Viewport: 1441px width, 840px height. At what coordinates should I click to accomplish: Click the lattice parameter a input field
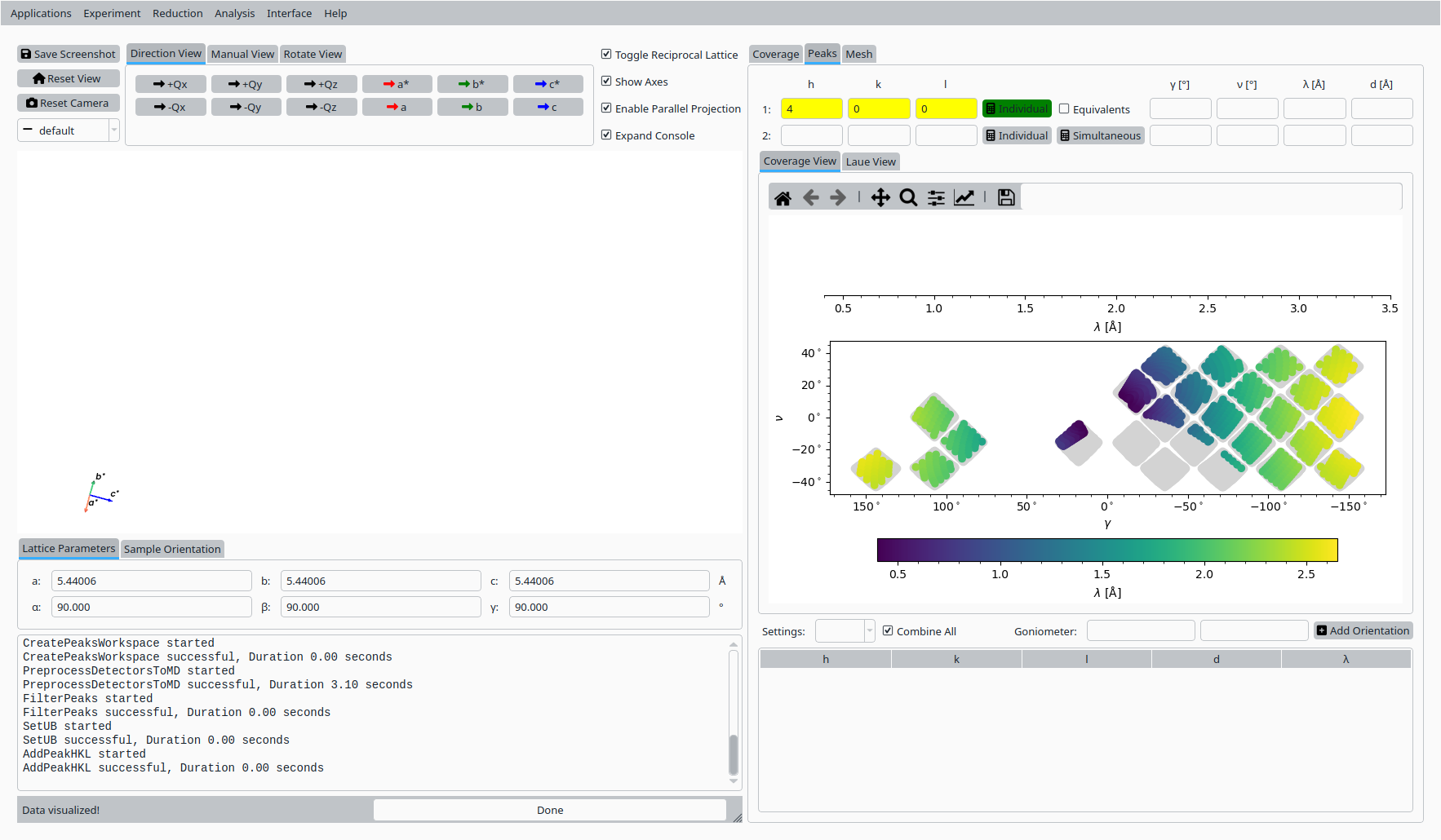pyautogui.click(x=151, y=581)
